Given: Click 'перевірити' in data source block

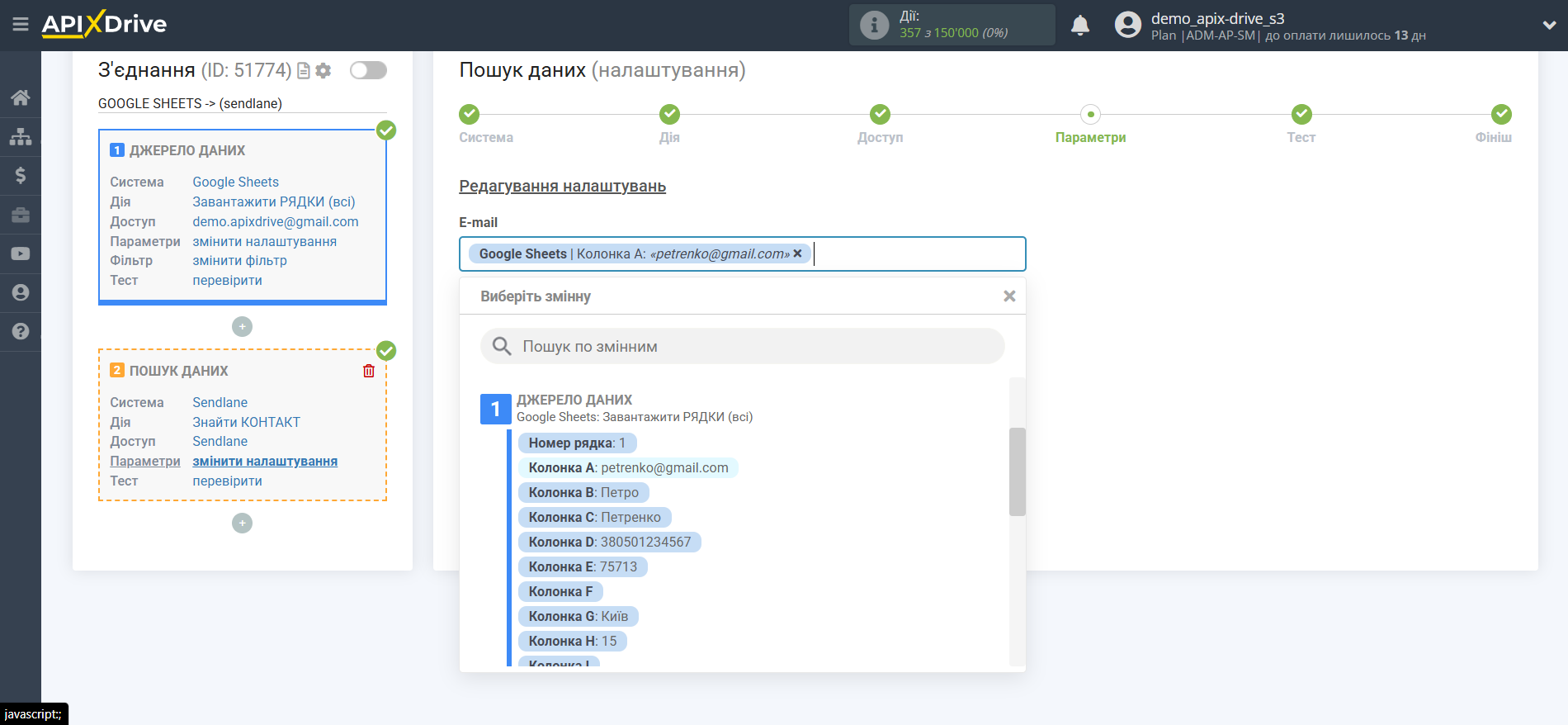Looking at the screenshot, I should point(227,280).
